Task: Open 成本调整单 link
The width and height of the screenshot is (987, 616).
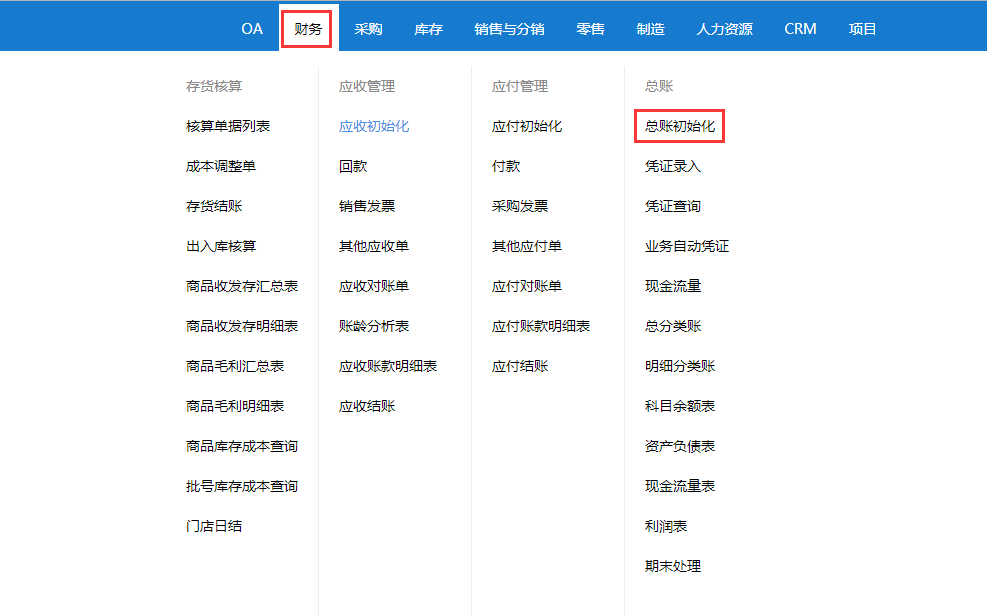Action: pyautogui.click(x=221, y=166)
